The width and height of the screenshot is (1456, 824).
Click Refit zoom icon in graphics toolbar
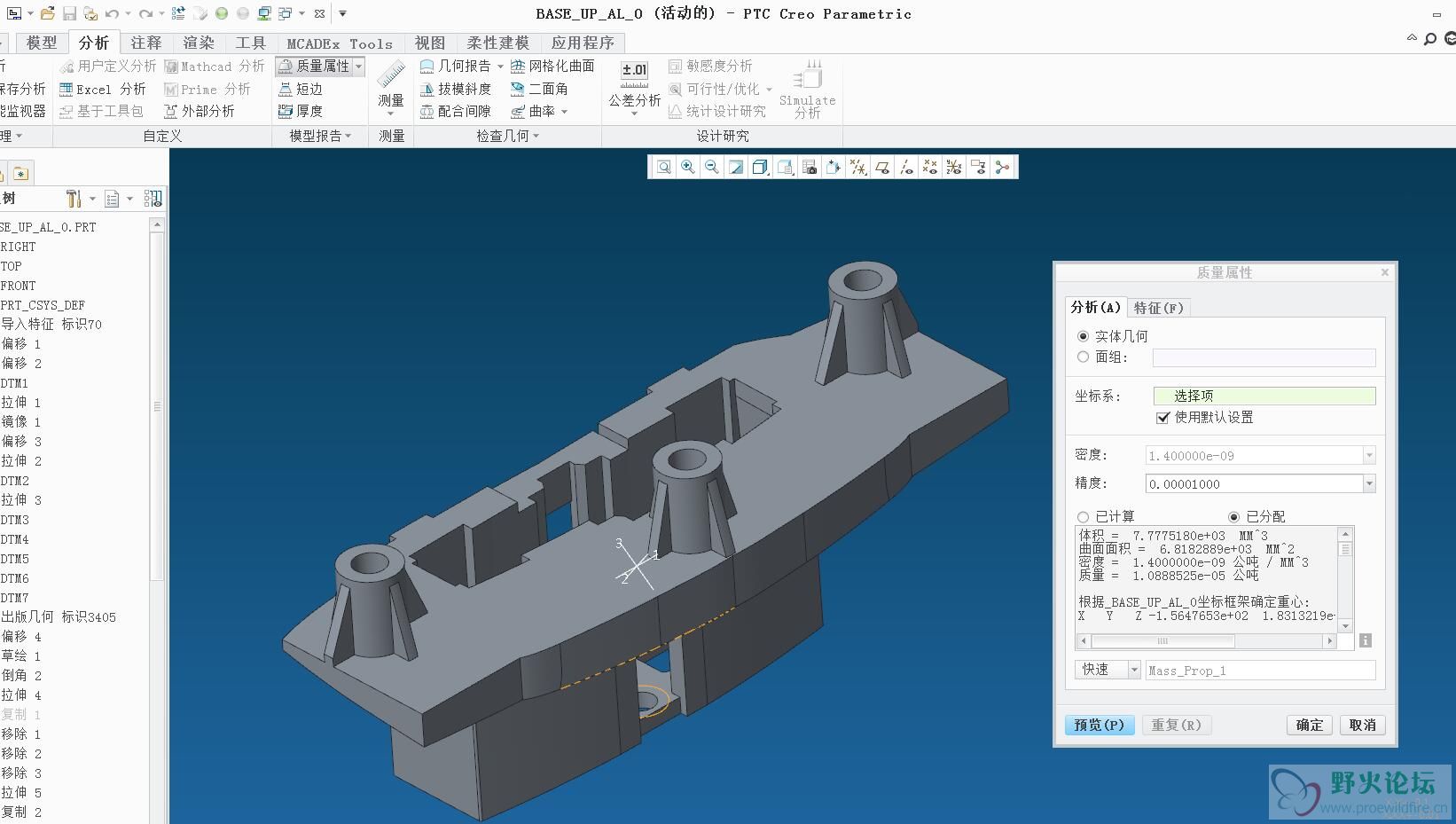click(x=663, y=167)
